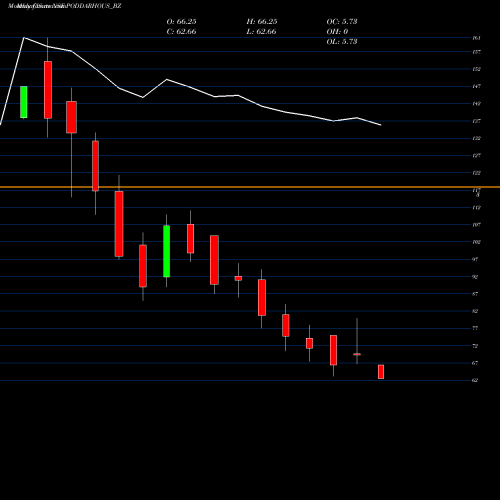Click the 97 price axis label
The width and height of the screenshot is (500, 500).
click(475, 259)
